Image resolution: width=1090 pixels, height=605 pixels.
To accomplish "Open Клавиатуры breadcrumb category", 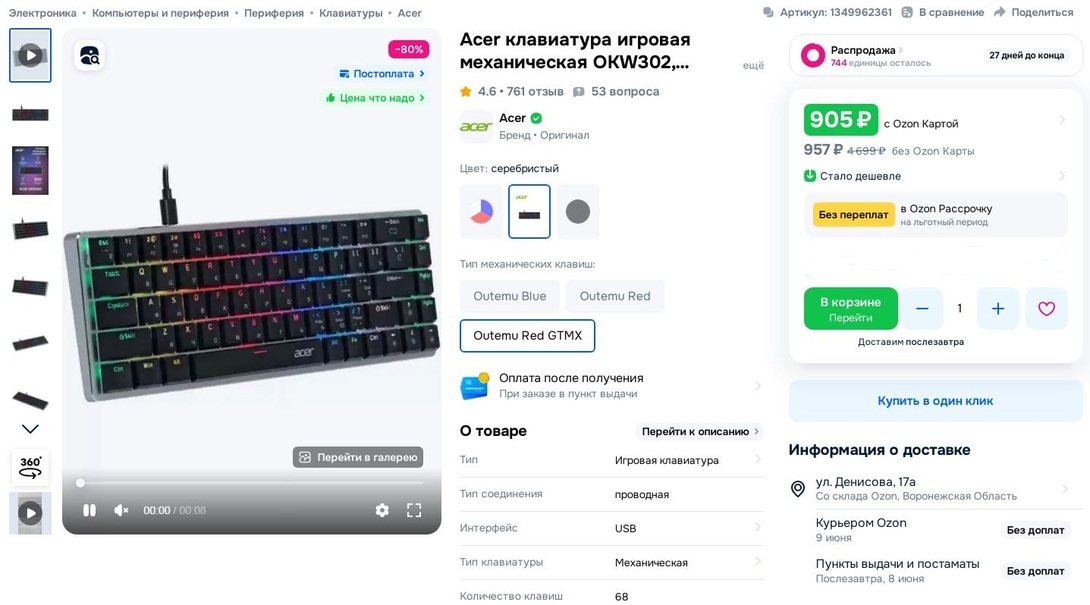I will coord(351,13).
